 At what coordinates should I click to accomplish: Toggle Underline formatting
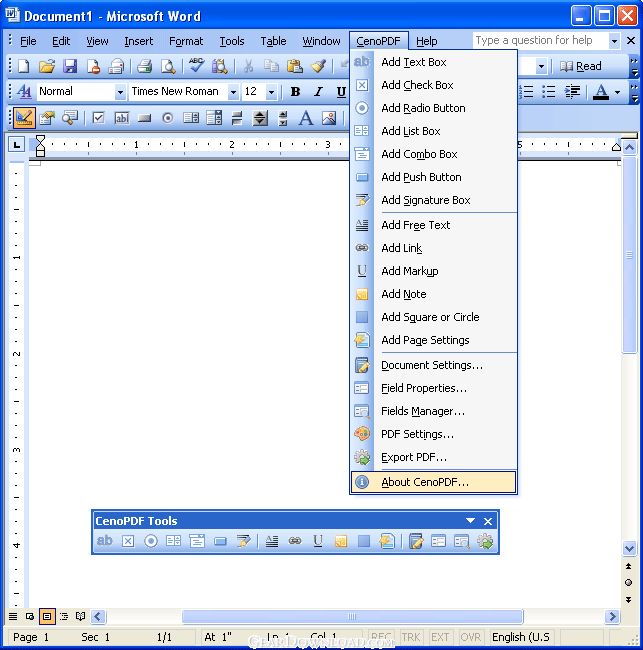point(341,92)
